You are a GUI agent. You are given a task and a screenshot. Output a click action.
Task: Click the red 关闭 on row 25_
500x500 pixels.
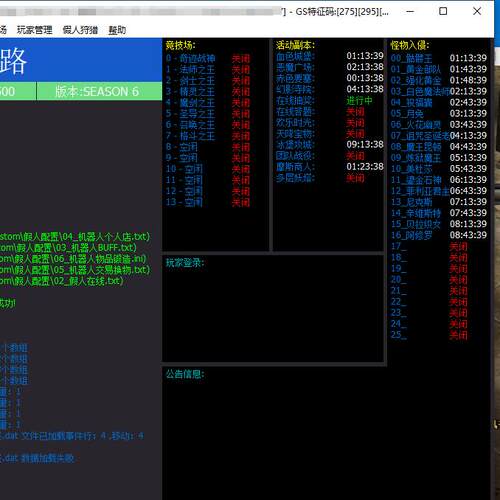coord(458,335)
